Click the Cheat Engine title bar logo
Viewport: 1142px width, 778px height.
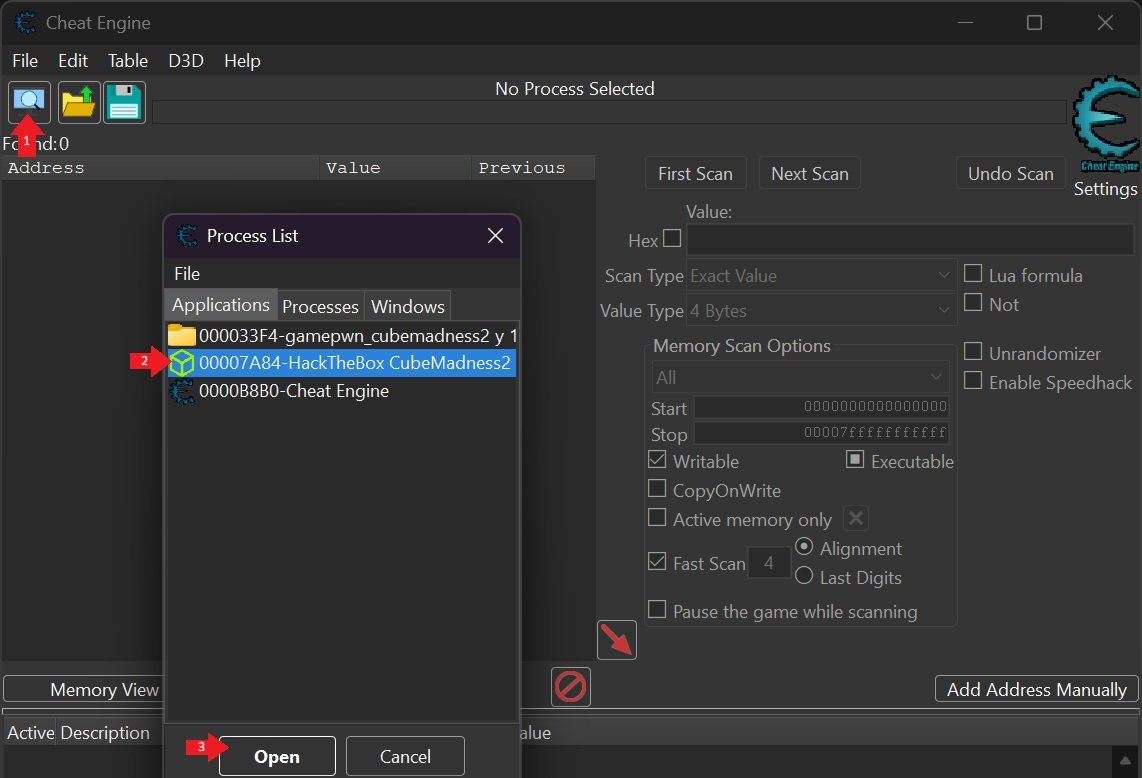click(25, 23)
